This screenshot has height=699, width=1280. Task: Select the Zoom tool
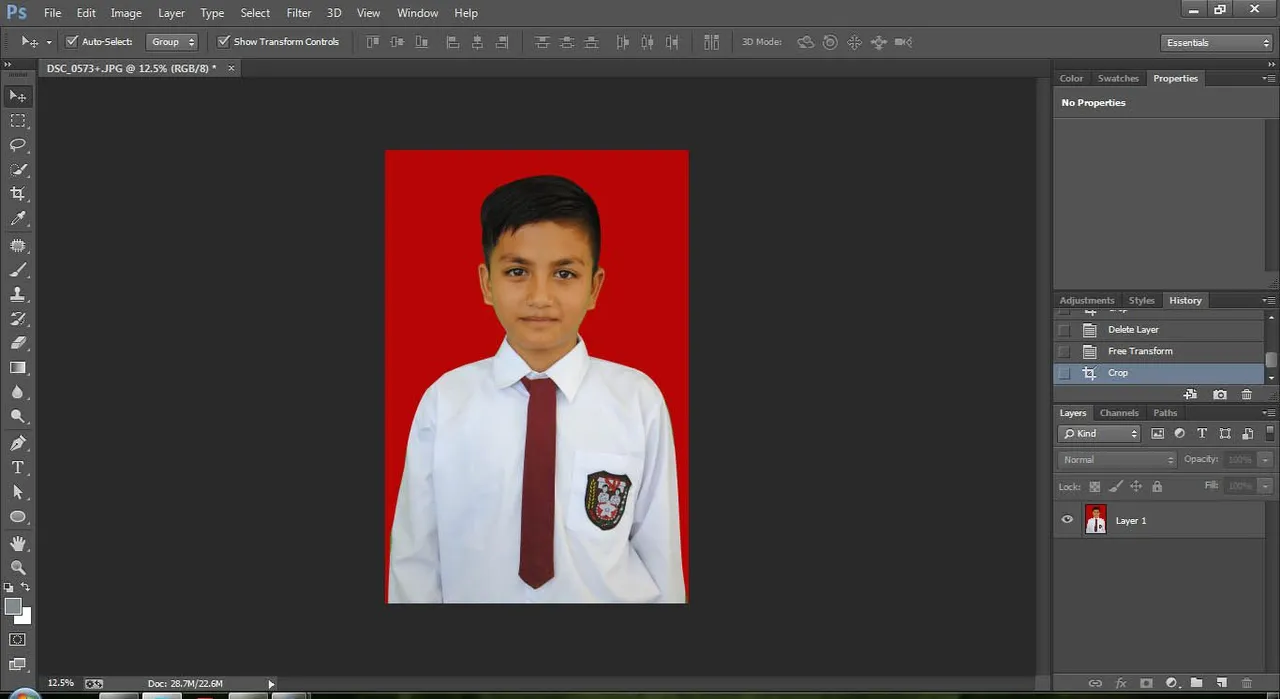(x=18, y=567)
